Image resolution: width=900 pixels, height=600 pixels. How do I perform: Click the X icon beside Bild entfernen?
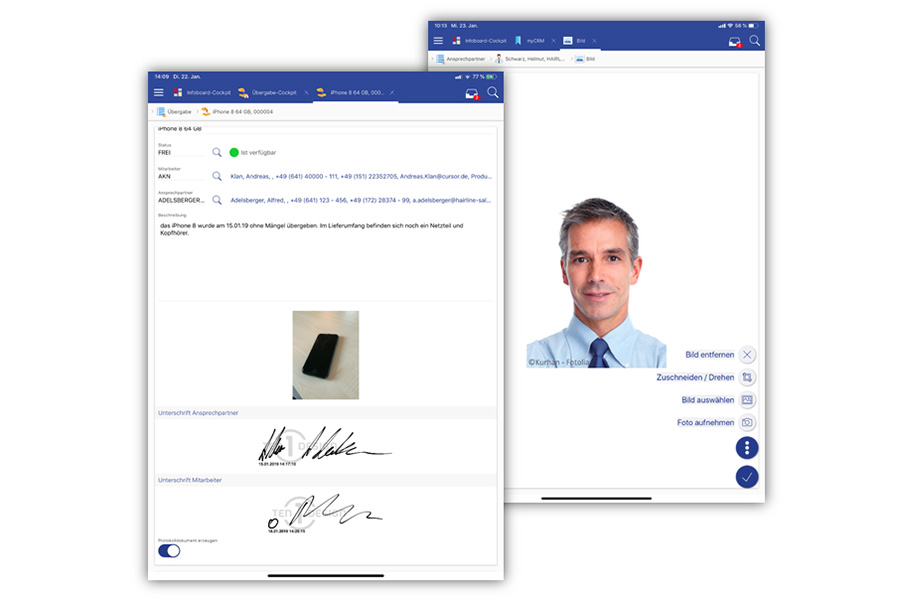pyautogui.click(x=747, y=355)
